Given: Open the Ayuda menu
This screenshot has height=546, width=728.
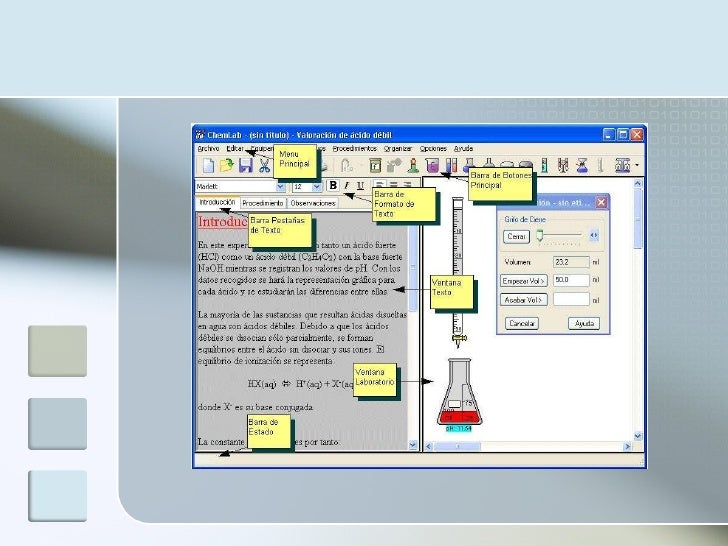Looking at the screenshot, I should (463, 149).
